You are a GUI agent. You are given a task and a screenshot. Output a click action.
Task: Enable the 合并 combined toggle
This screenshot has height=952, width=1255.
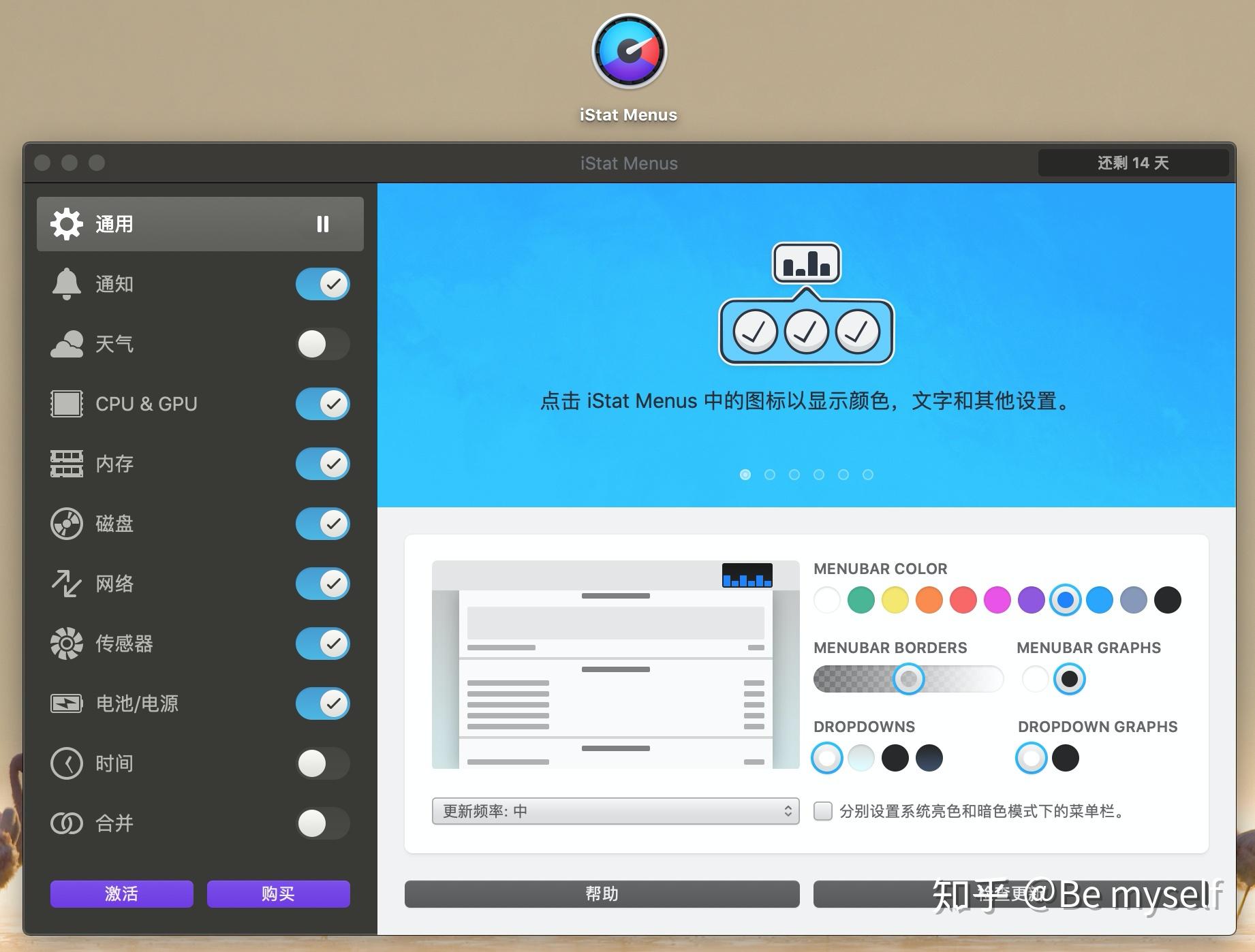click(323, 823)
